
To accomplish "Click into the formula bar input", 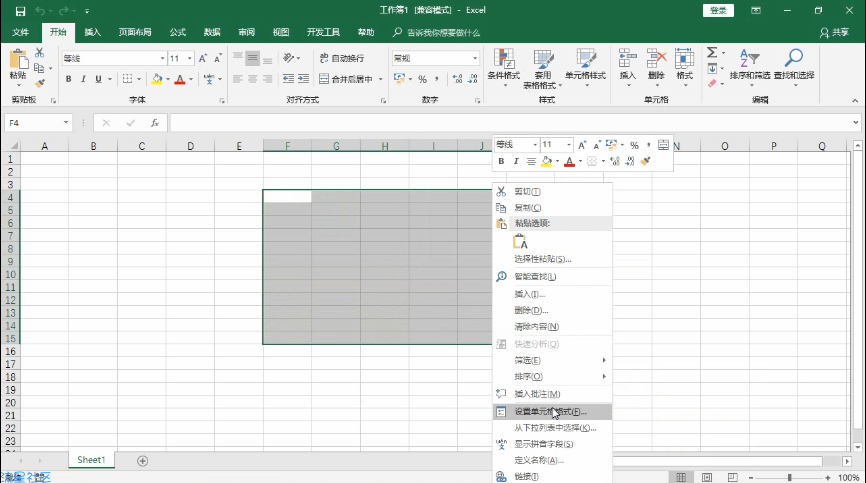I will click(511, 123).
